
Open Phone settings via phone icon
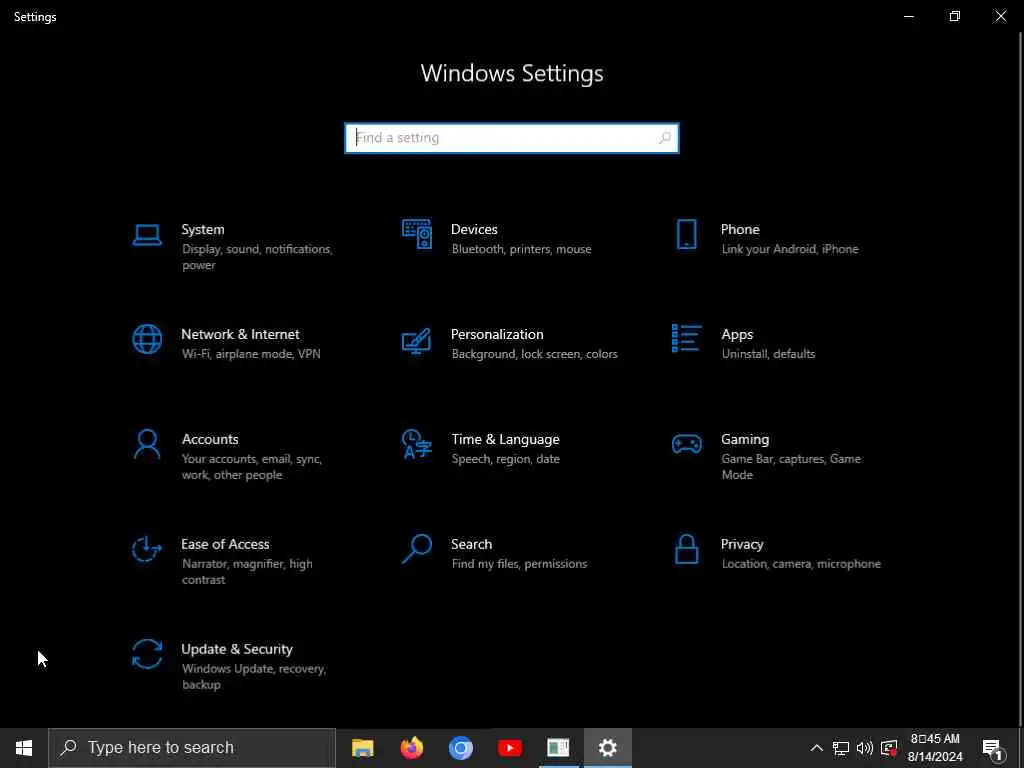pyautogui.click(x=686, y=234)
